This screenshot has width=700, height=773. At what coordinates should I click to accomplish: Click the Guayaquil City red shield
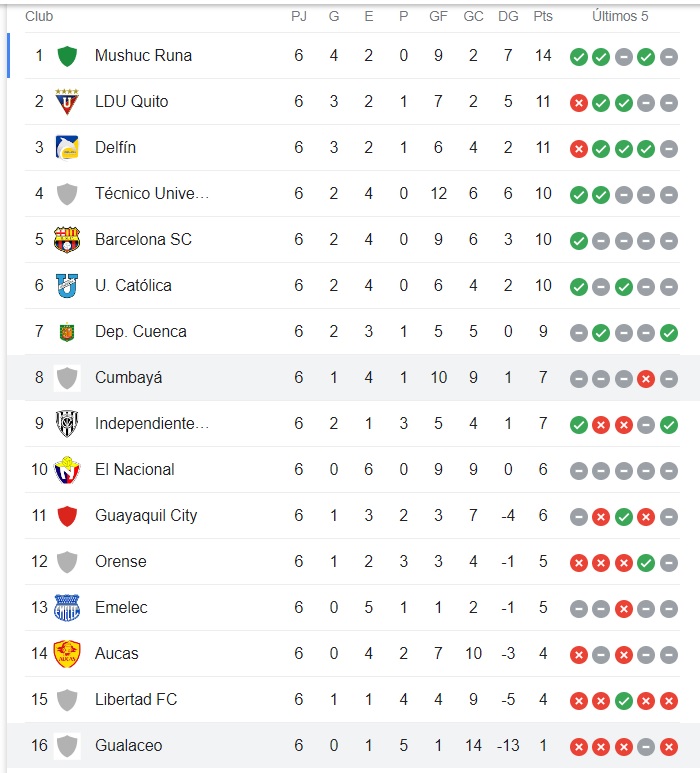pos(67,516)
